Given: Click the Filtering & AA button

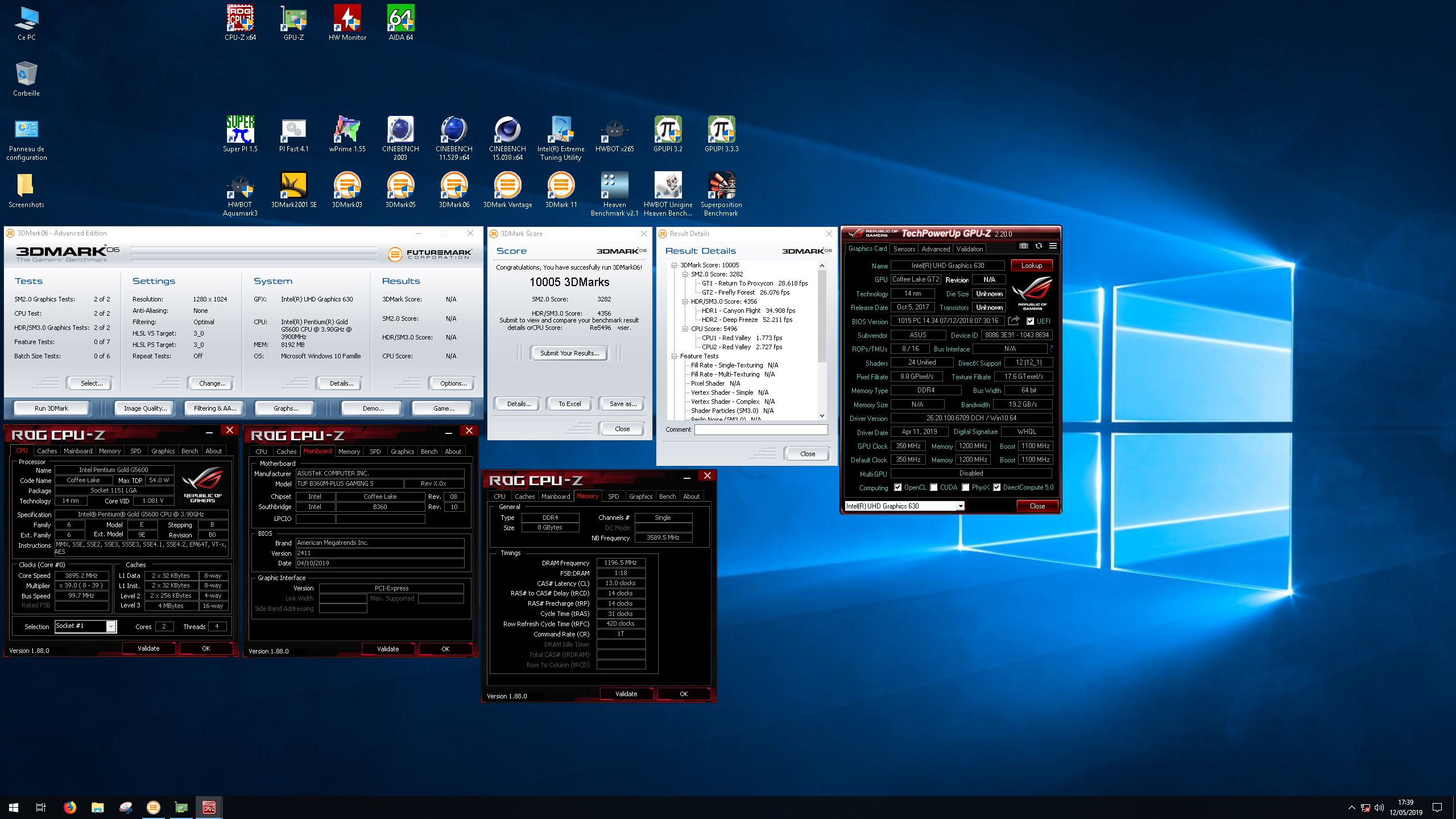Looking at the screenshot, I should click(x=215, y=408).
